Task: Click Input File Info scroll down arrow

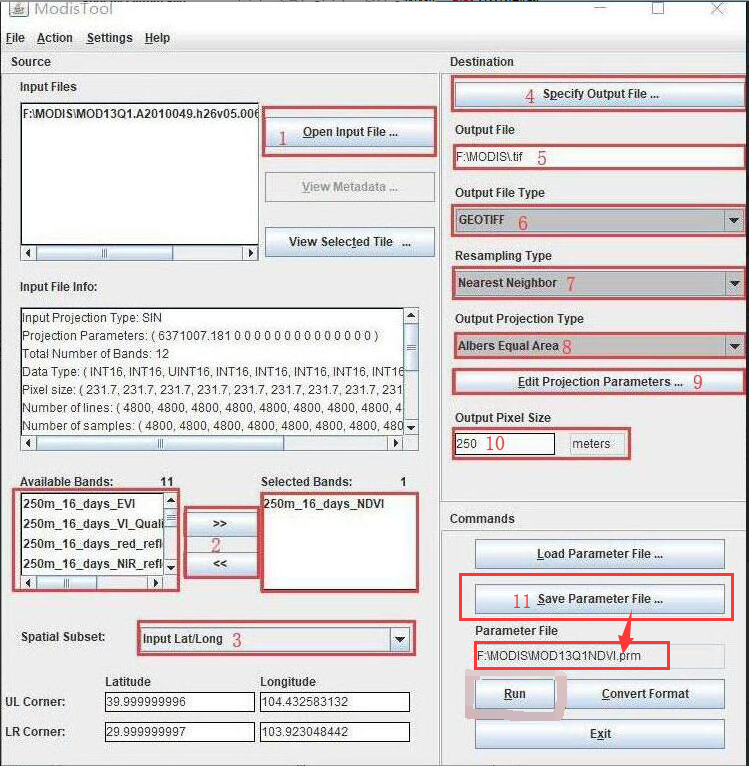Action: click(x=411, y=427)
